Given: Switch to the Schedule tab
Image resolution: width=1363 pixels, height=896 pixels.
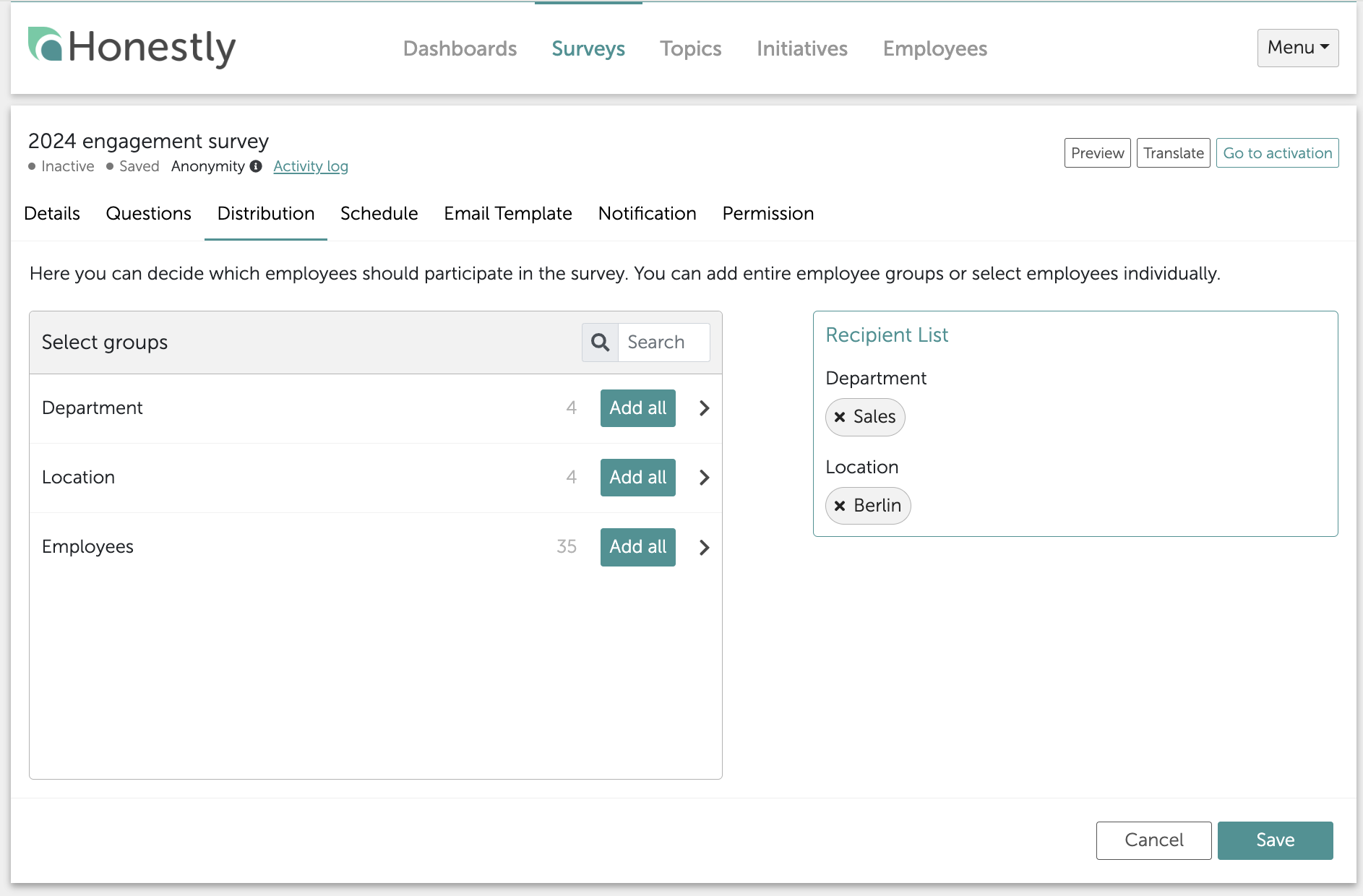Looking at the screenshot, I should click(x=379, y=214).
